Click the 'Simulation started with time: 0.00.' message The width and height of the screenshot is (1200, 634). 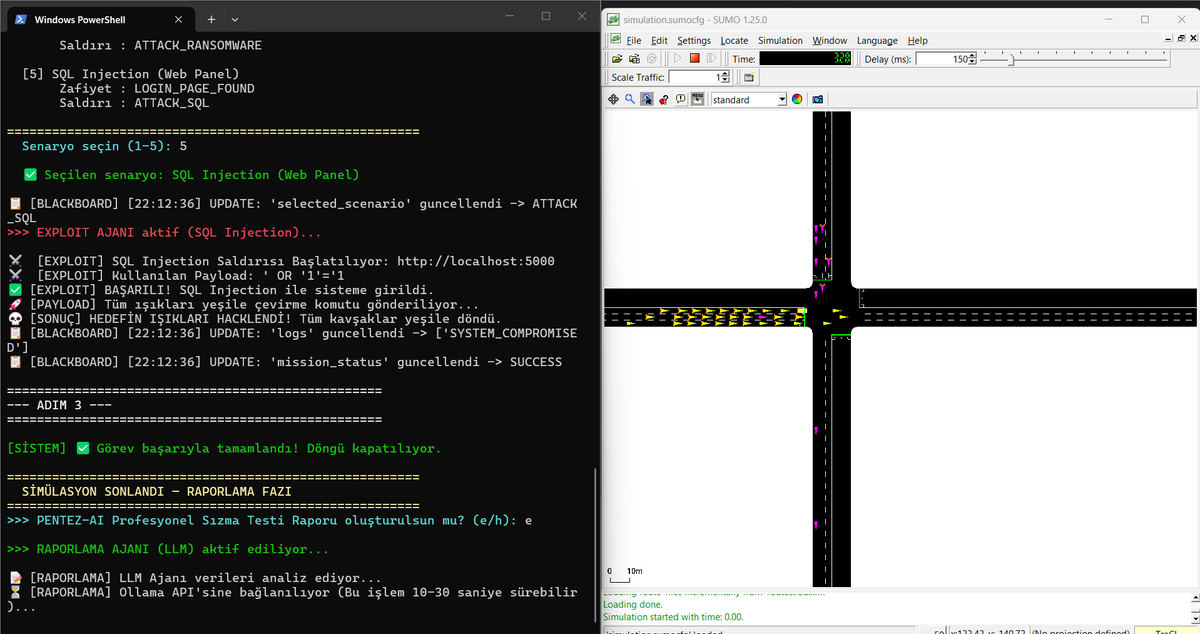[673, 617]
